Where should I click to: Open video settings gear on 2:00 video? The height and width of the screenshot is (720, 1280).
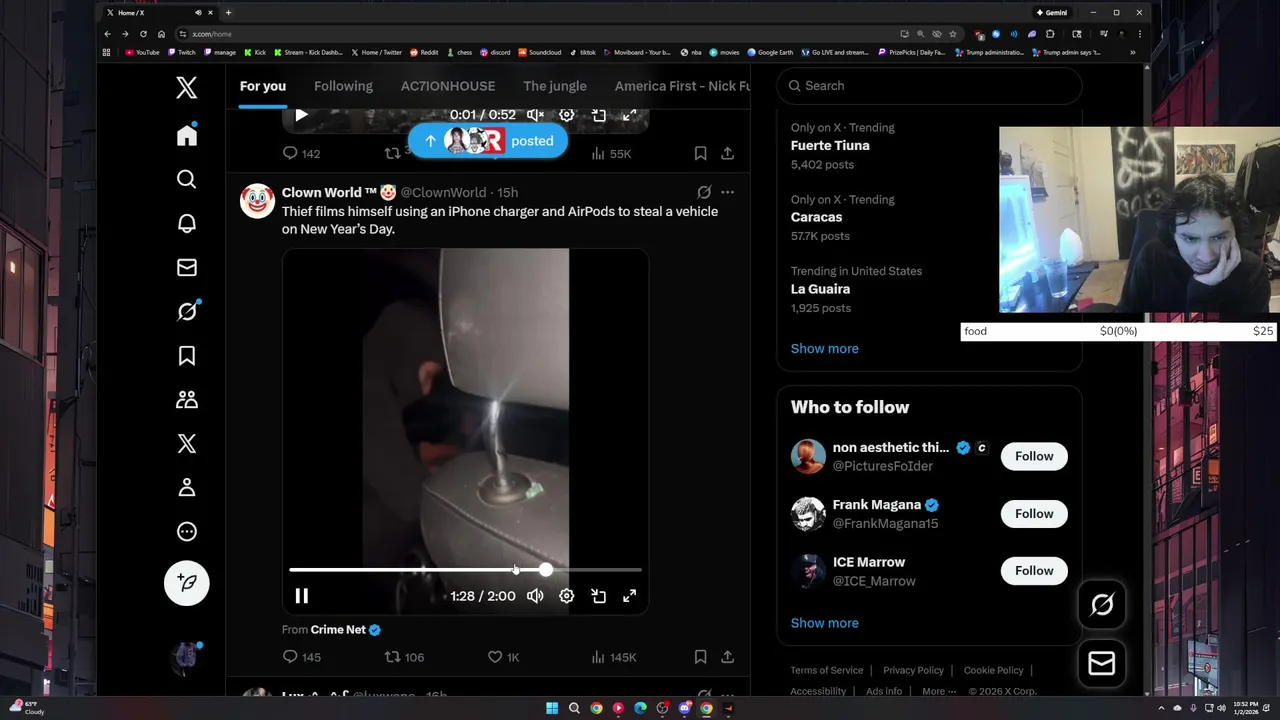click(x=567, y=596)
